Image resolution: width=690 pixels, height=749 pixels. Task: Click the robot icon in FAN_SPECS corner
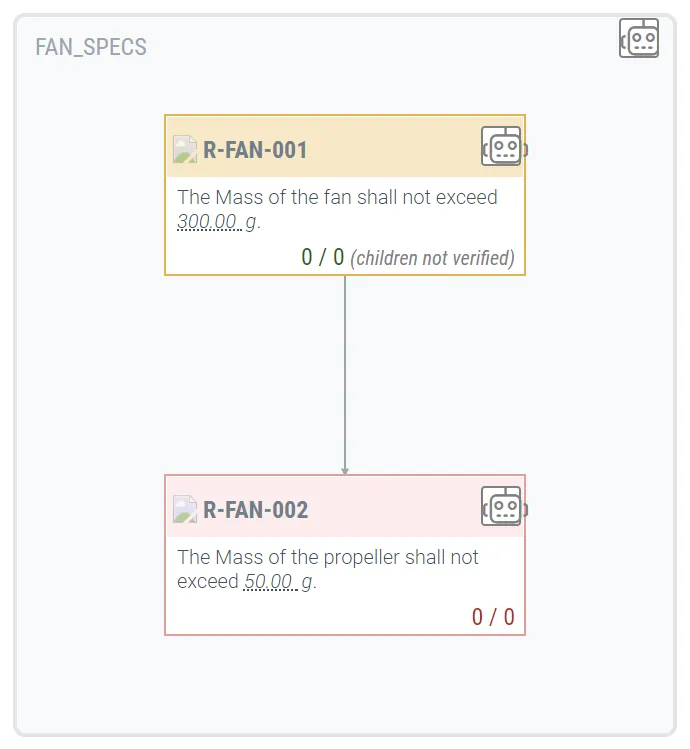pos(639,38)
